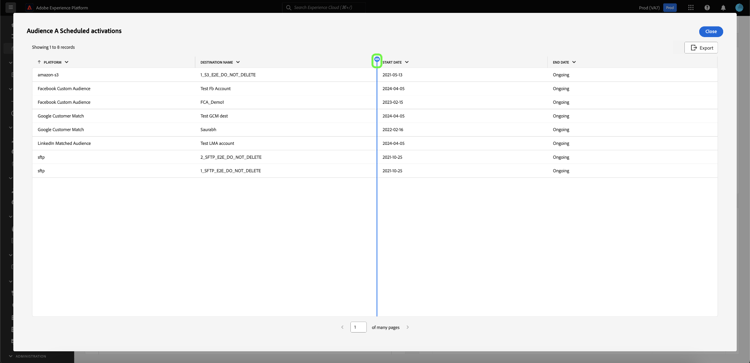Open the Destination Name column dropdown
Image resolution: width=750 pixels, height=363 pixels.
click(238, 62)
